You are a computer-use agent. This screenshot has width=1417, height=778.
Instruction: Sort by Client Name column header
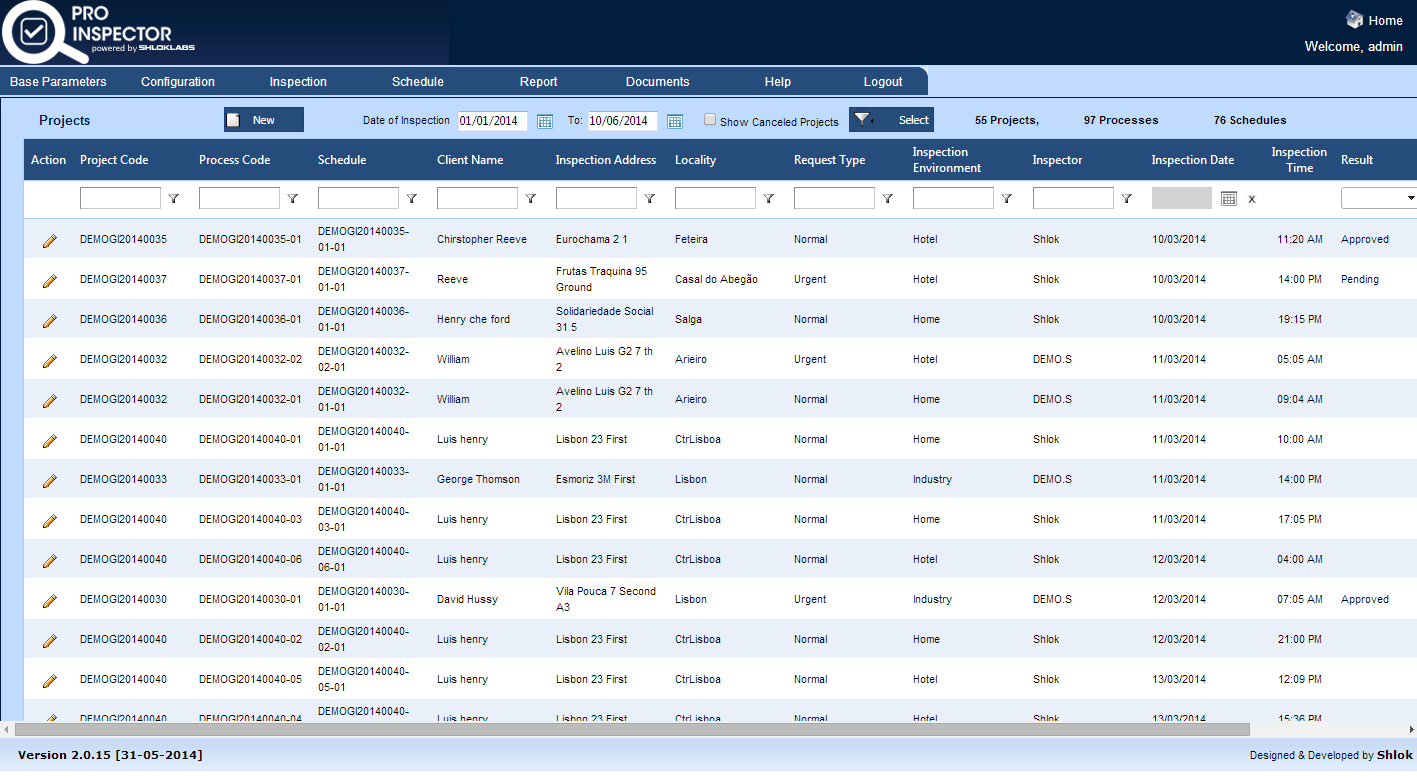[x=470, y=160]
